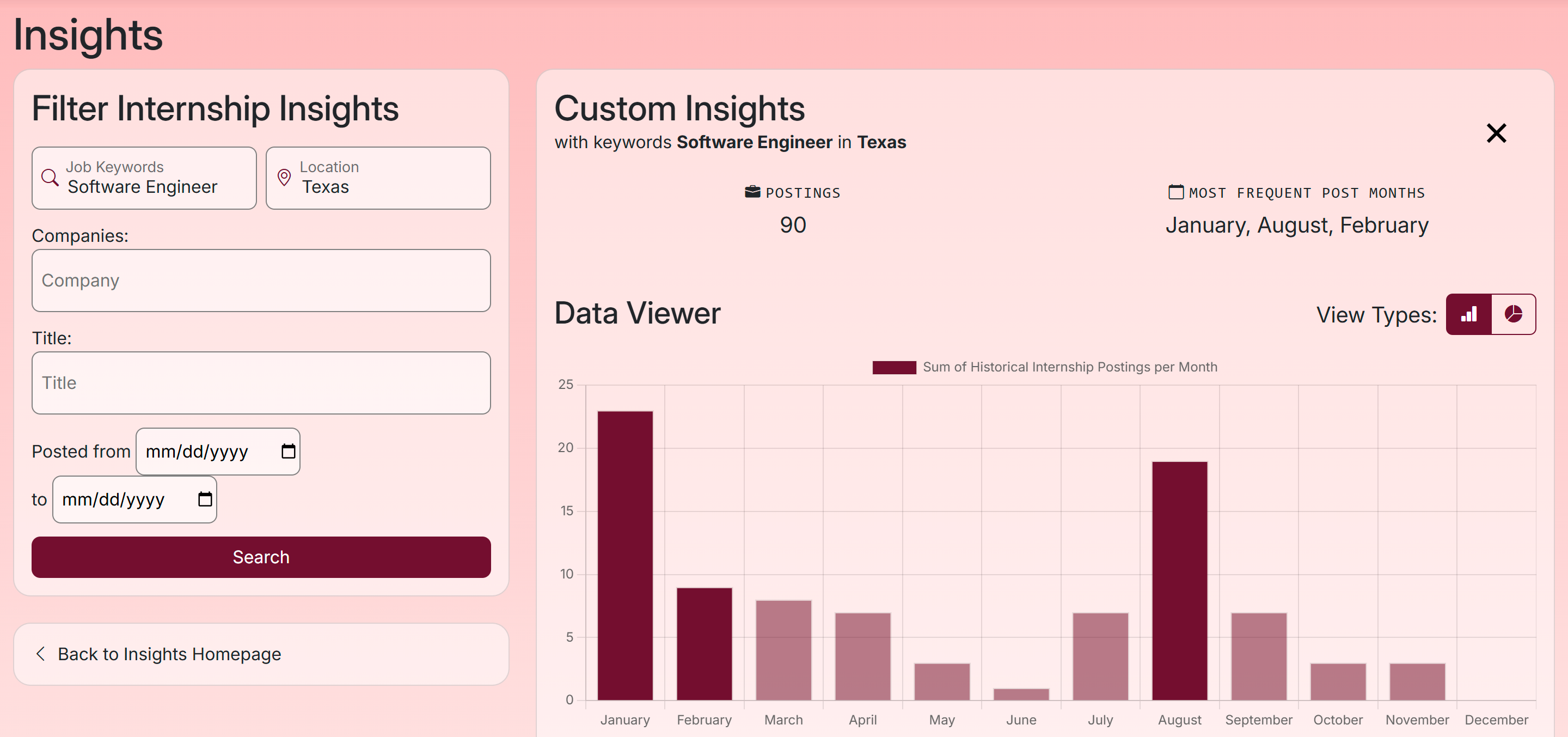Open the to-date calendar picker
This screenshot has height=737, width=1568.
coord(205,500)
